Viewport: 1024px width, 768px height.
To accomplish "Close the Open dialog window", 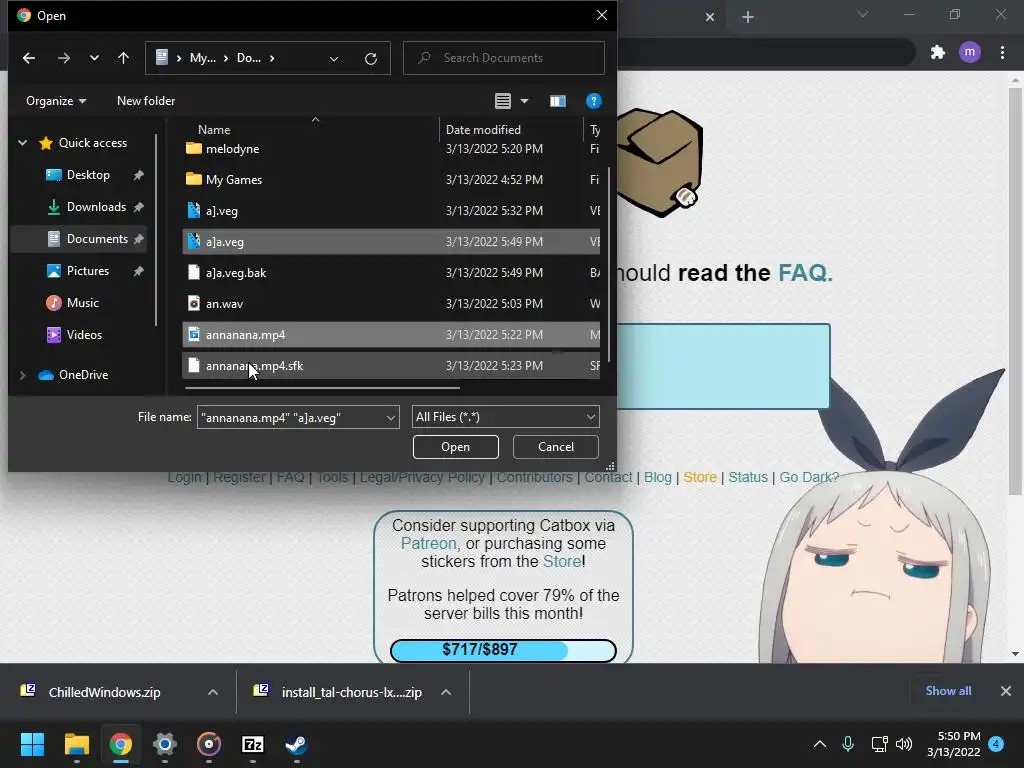I will tap(601, 15).
